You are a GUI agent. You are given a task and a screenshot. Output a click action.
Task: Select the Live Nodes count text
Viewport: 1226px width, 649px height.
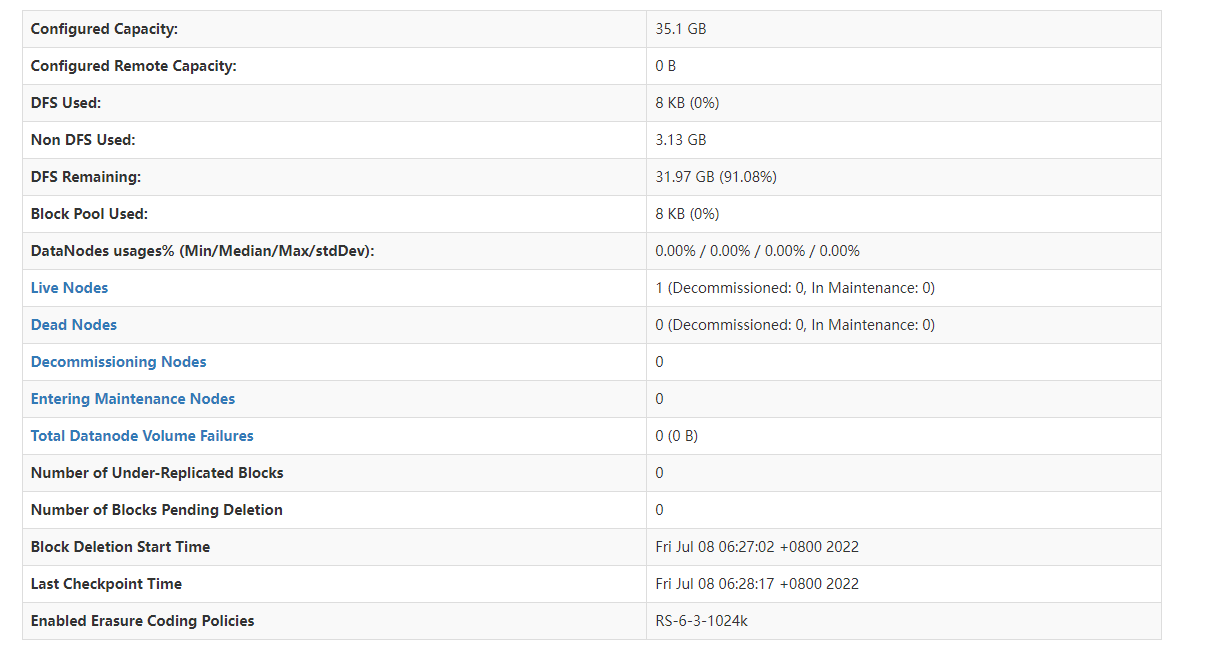pyautogui.click(x=795, y=288)
